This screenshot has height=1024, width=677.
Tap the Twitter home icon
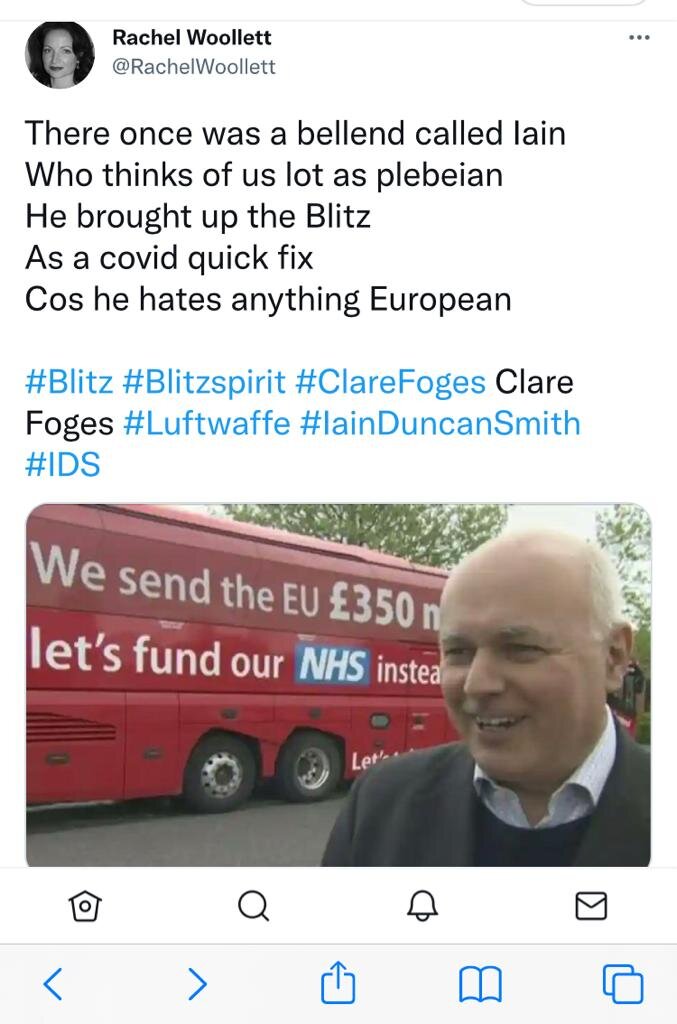[x=85, y=906]
